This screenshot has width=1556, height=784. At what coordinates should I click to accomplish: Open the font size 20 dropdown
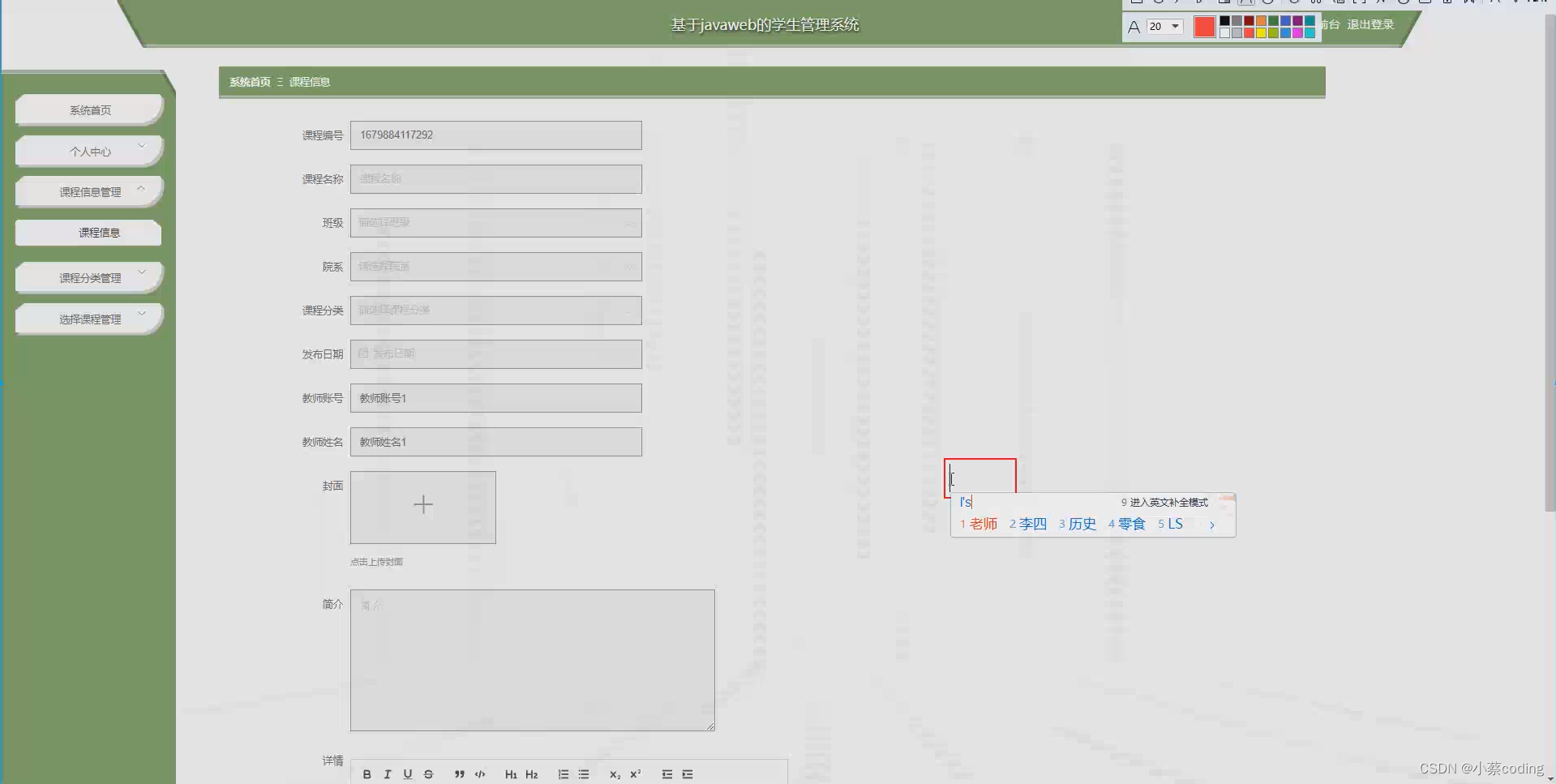click(x=1165, y=27)
